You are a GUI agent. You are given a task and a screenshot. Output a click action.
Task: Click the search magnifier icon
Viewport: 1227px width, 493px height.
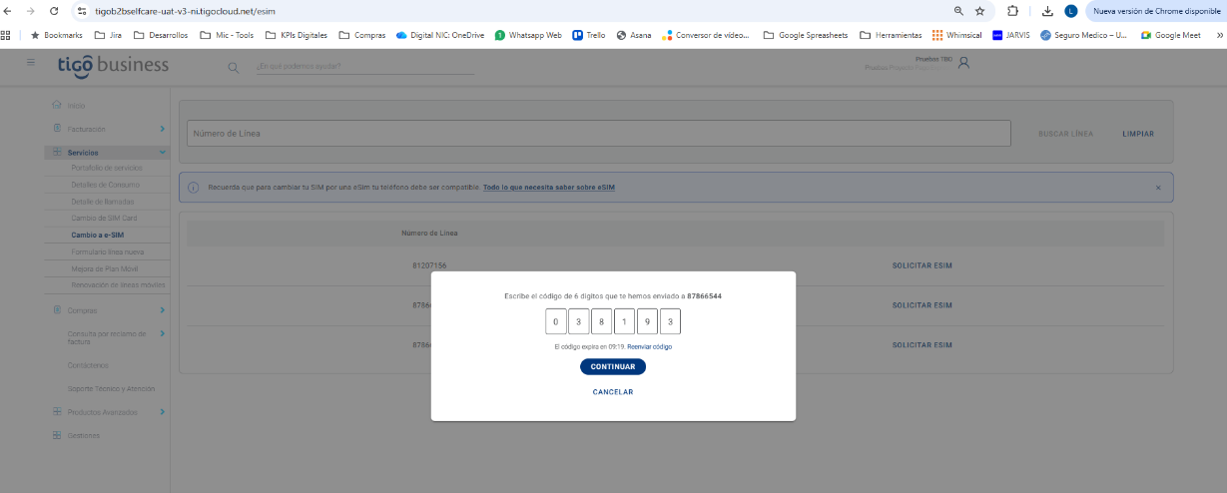233,68
